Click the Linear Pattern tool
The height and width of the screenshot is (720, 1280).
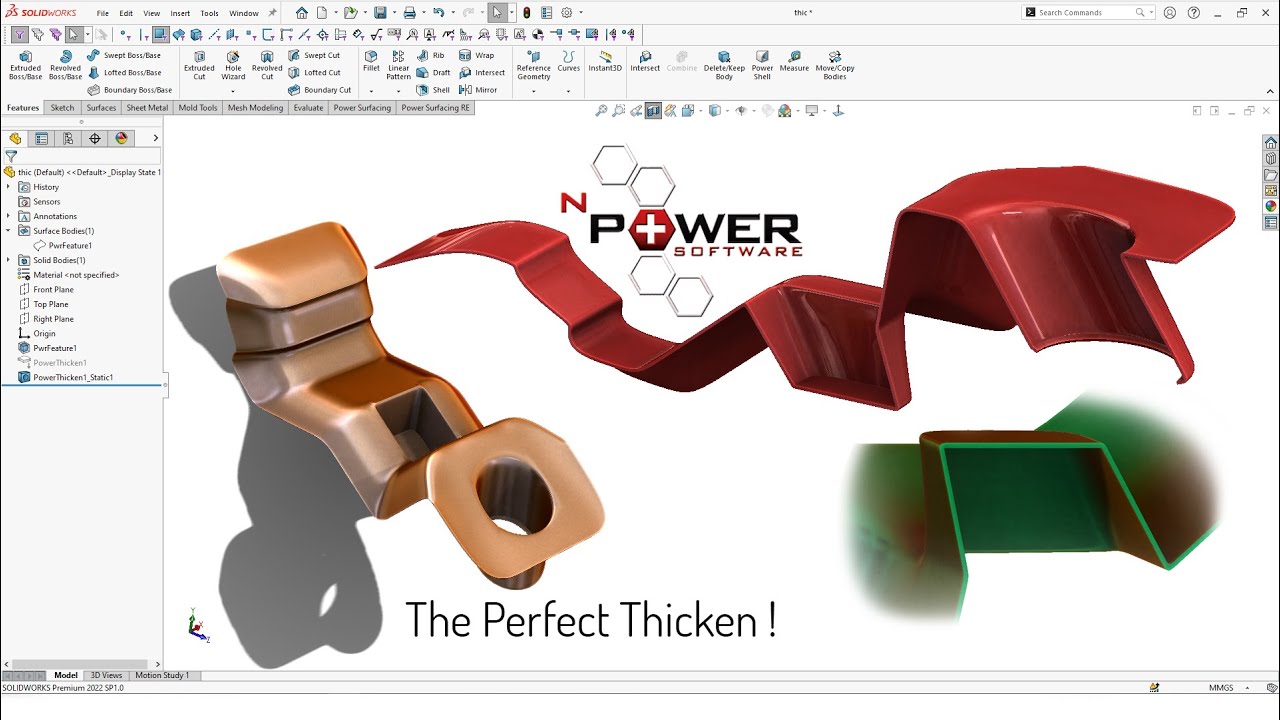(x=398, y=65)
